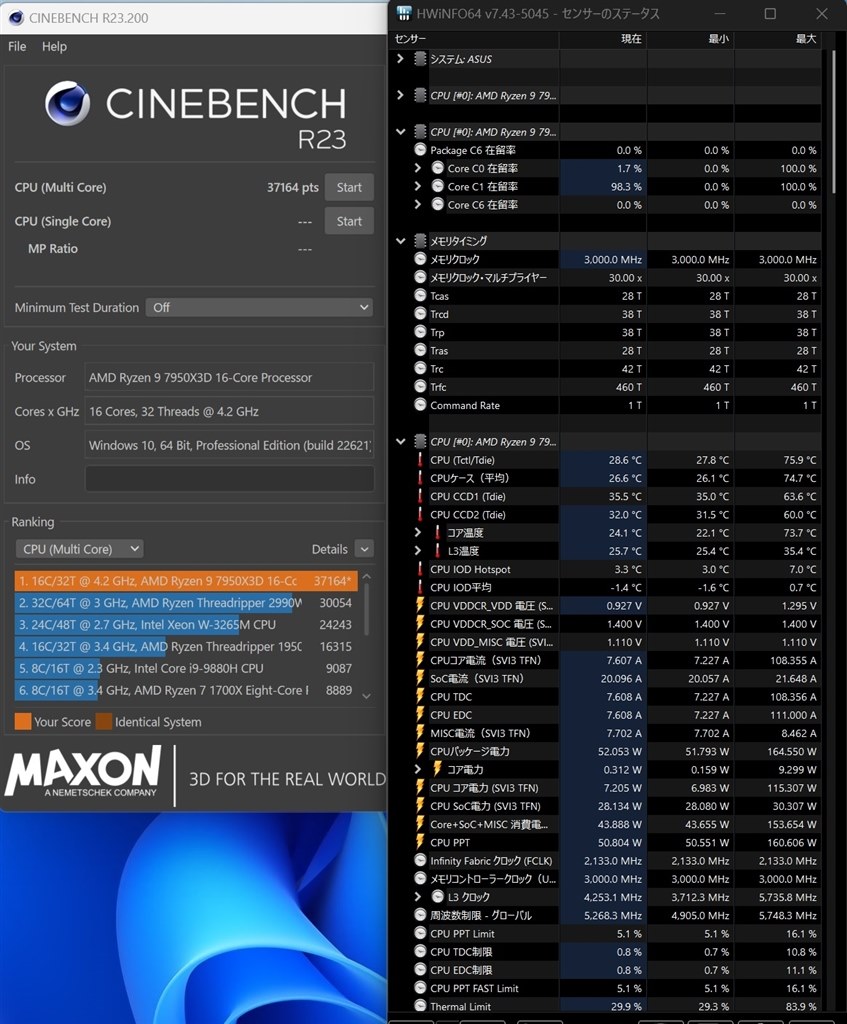Open the ranking Details dropdown arrow
The image size is (847, 1024).
tap(364, 549)
